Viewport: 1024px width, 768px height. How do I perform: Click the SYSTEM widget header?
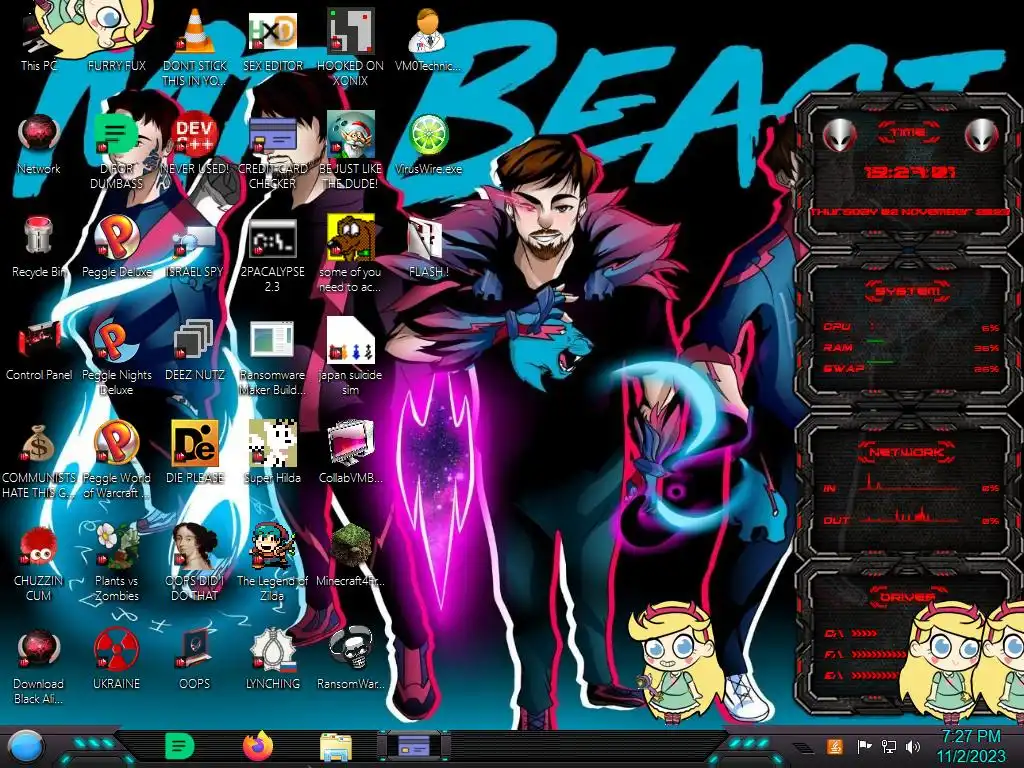click(908, 290)
